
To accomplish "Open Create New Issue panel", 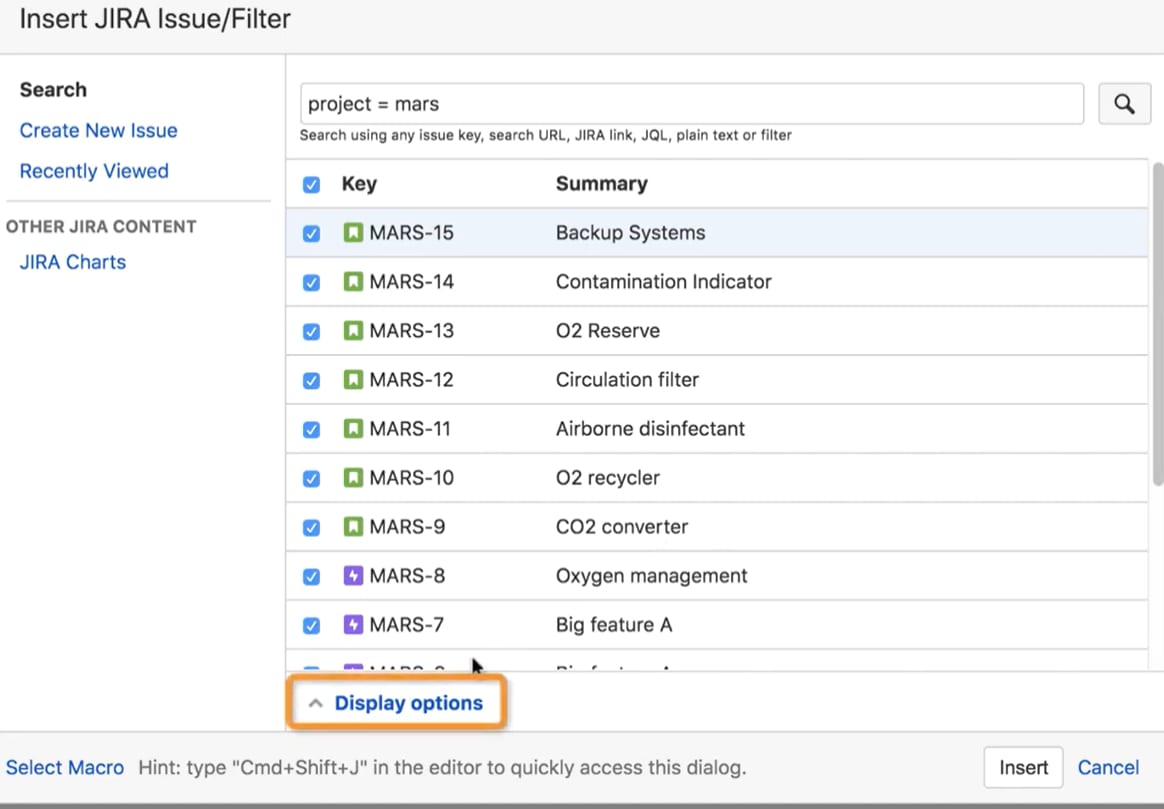I will pos(98,131).
